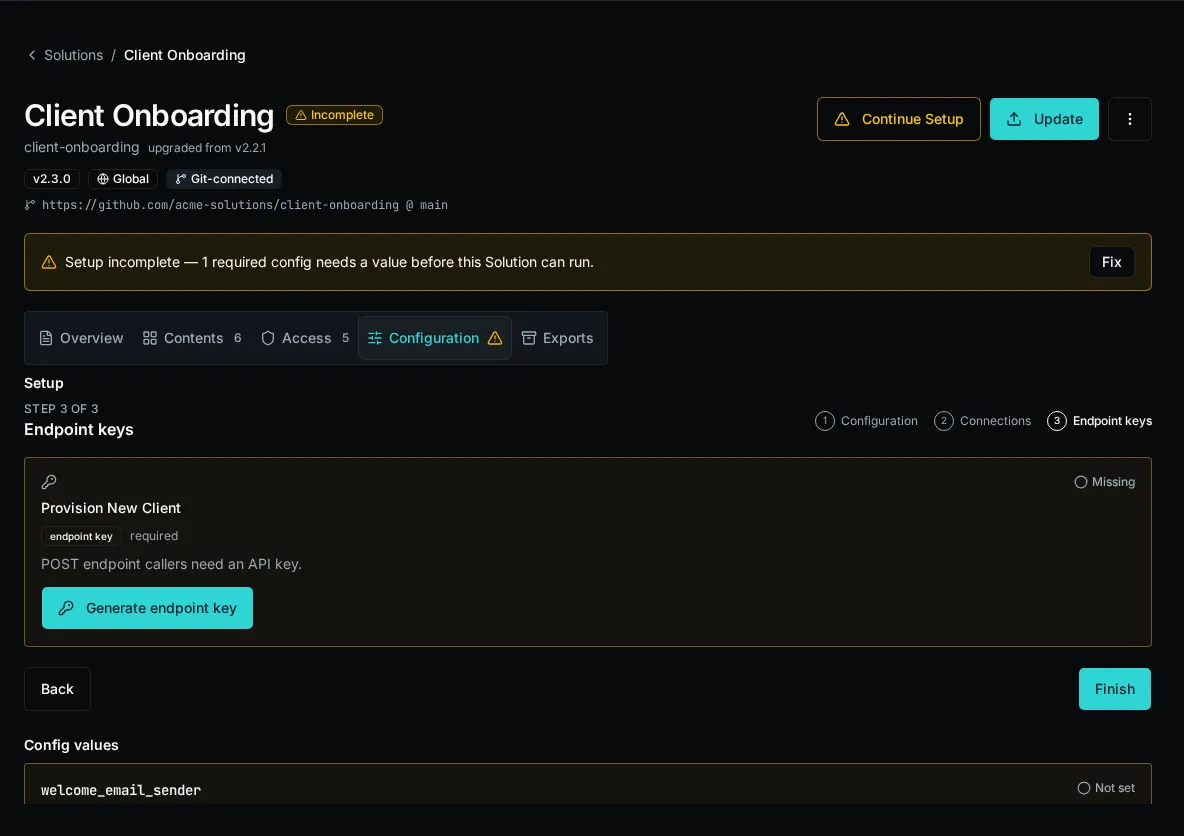The height and width of the screenshot is (836, 1184).
Task: Click the Global scope badge
Action: tap(123, 179)
